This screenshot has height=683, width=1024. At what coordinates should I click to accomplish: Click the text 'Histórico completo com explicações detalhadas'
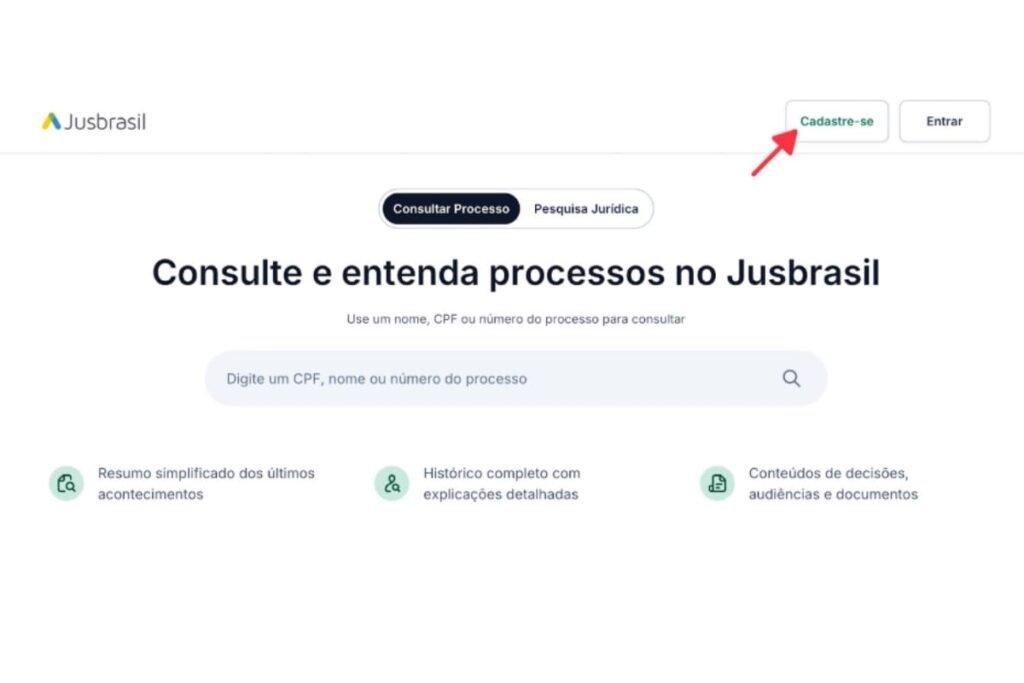click(502, 484)
